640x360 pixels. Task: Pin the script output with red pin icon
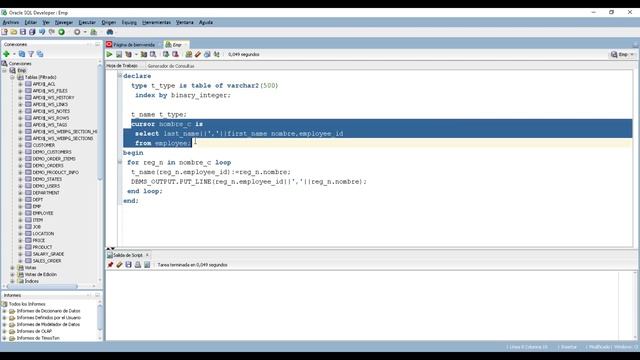[x=110, y=265]
